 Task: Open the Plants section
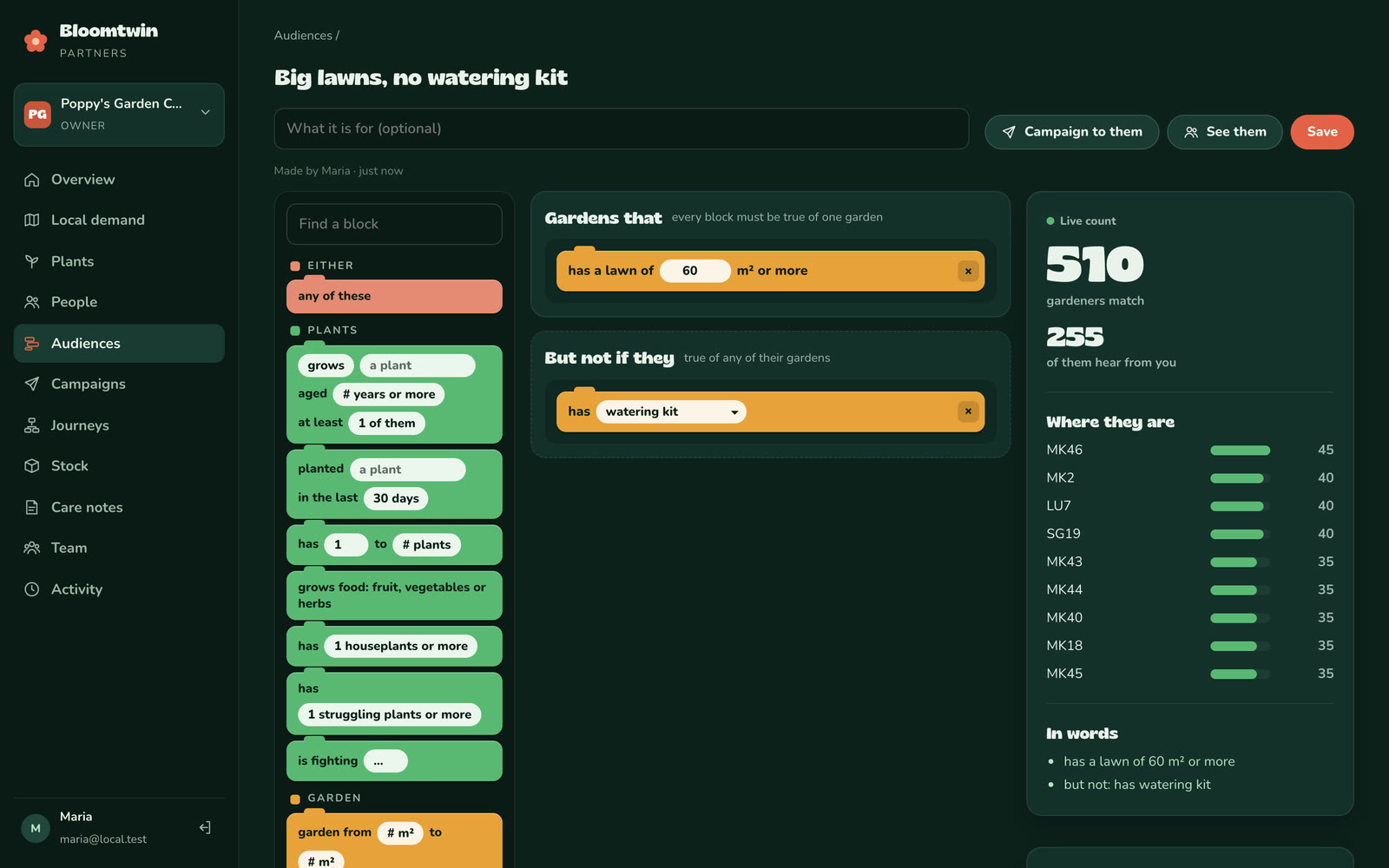(119, 261)
